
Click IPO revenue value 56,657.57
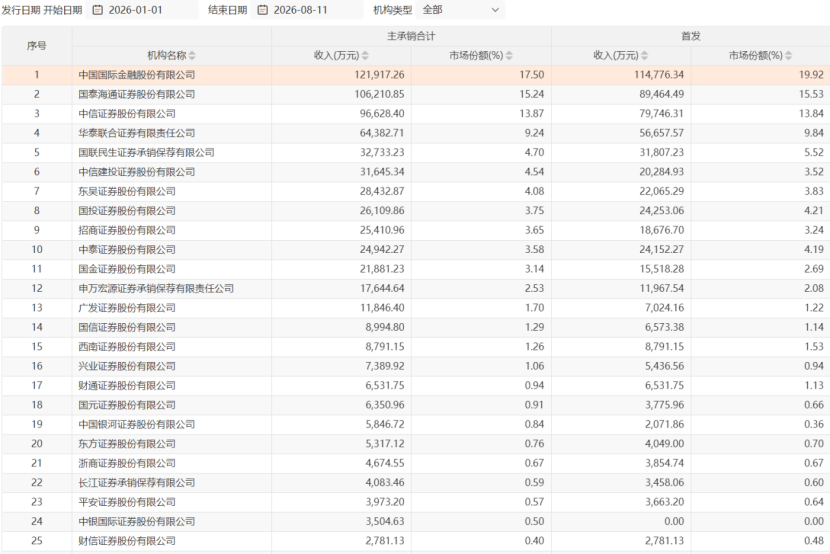pos(662,133)
